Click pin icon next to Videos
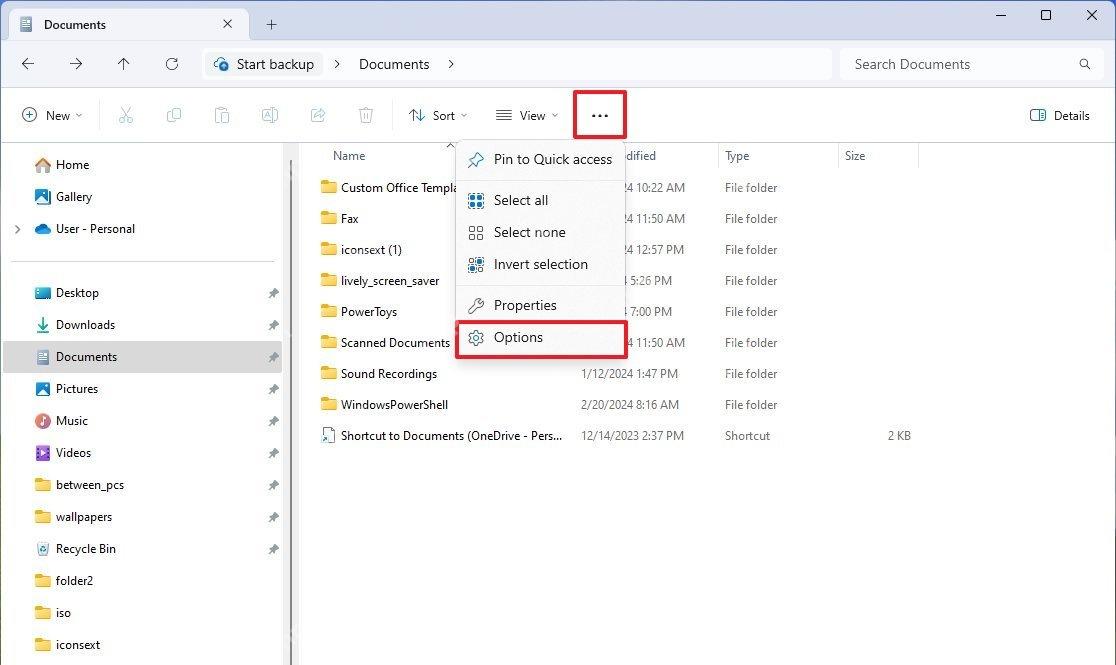The image size is (1116, 665). [273, 454]
